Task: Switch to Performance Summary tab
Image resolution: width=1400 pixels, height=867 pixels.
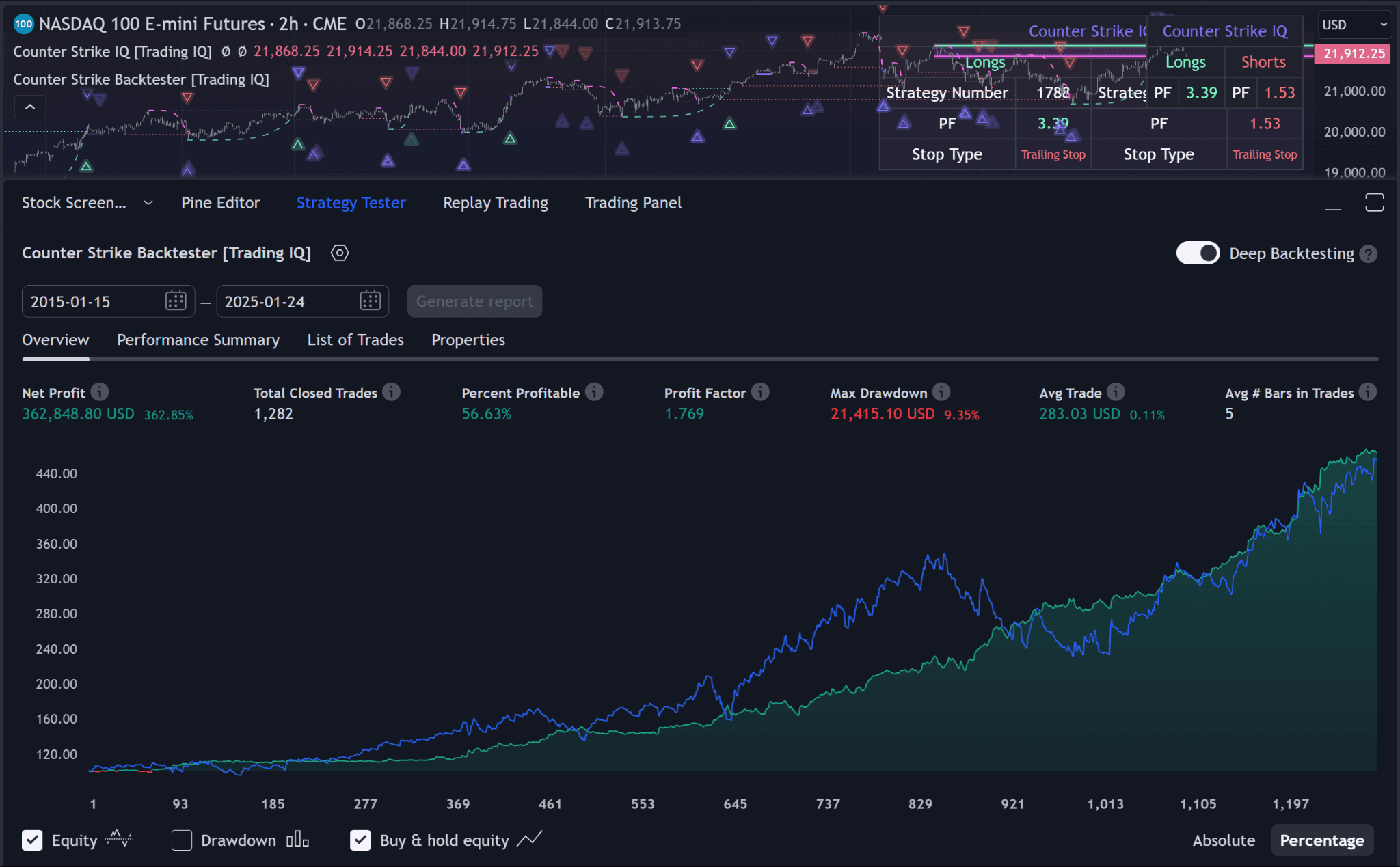Action: click(x=198, y=340)
